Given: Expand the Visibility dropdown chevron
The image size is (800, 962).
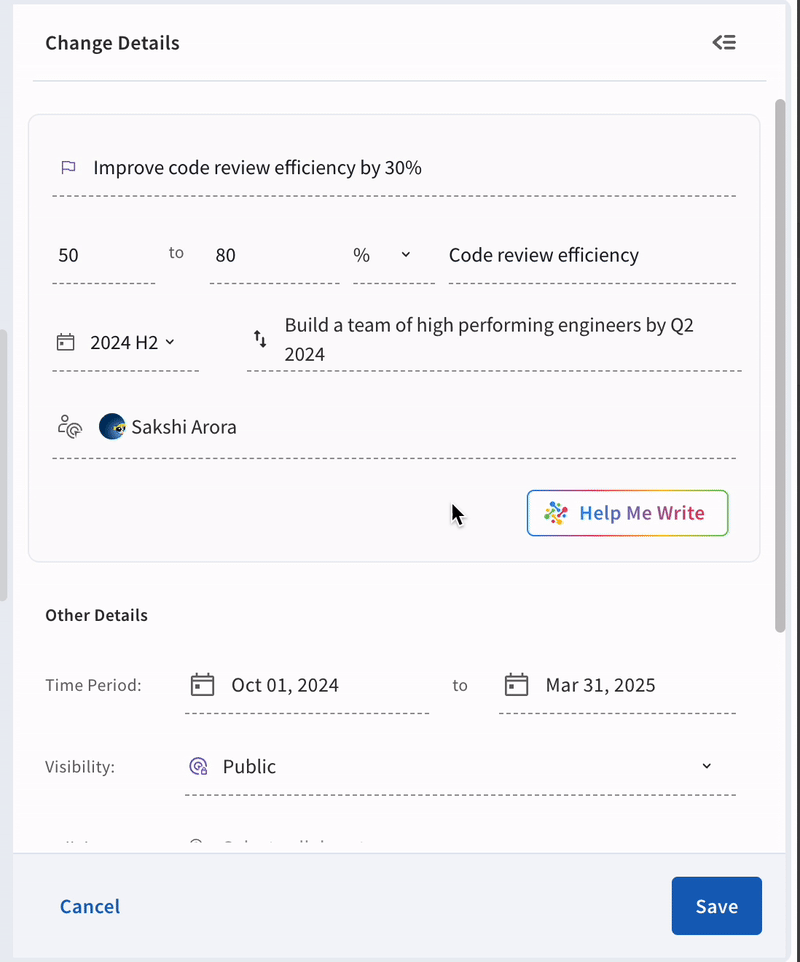Looking at the screenshot, I should click(x=706, y=766).
